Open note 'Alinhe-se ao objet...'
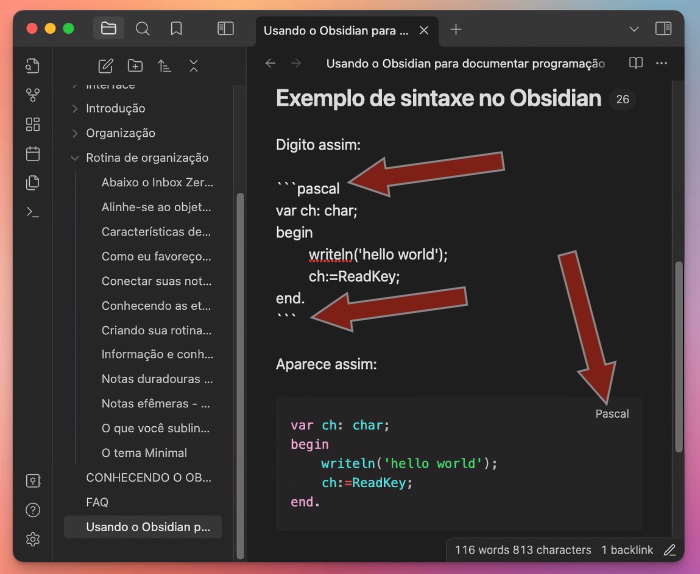 (156, 207)
